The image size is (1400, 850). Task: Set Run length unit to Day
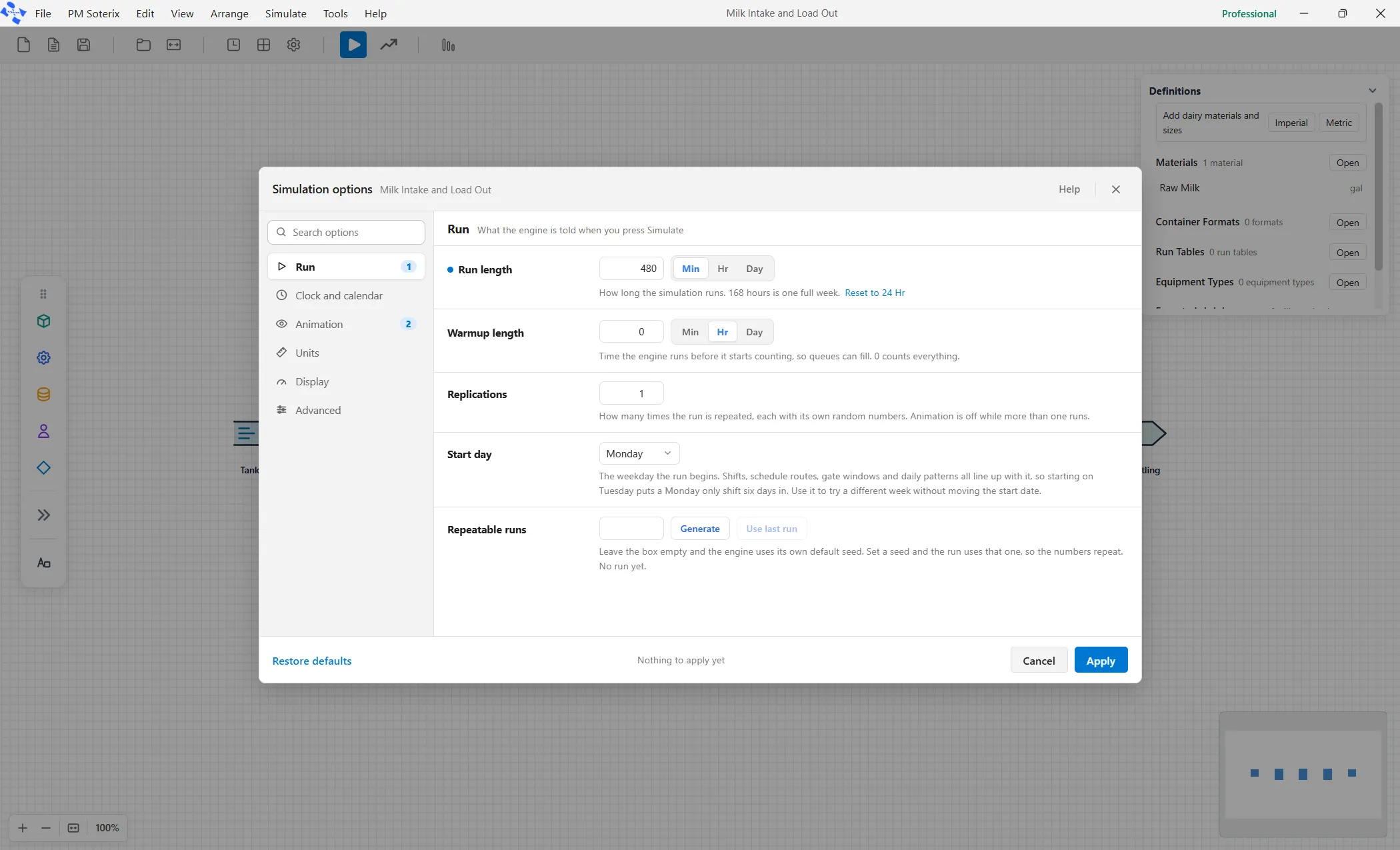click(x=754, y=269)
